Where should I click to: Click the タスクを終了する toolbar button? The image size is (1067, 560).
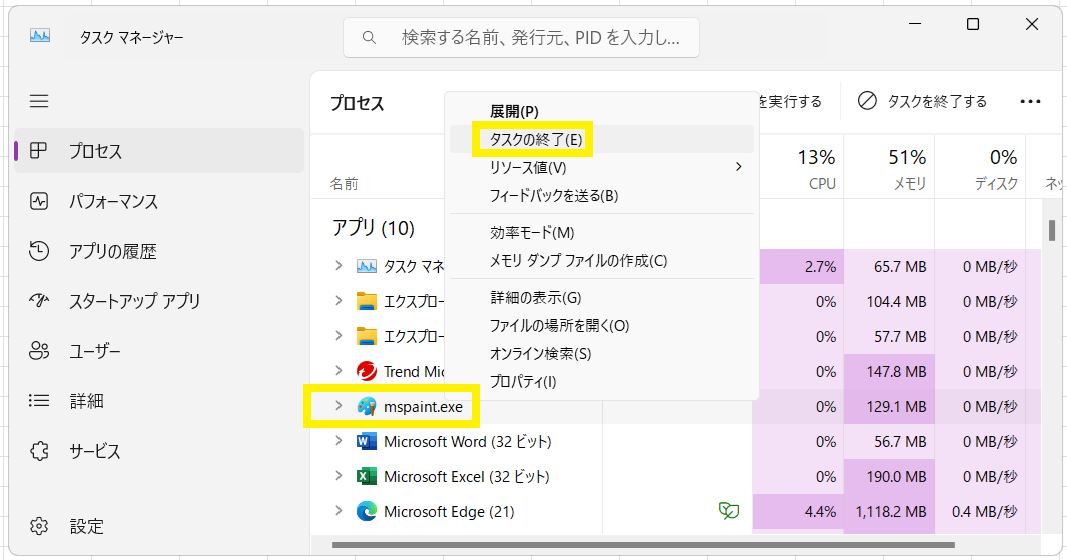click(x=923, y=101)
